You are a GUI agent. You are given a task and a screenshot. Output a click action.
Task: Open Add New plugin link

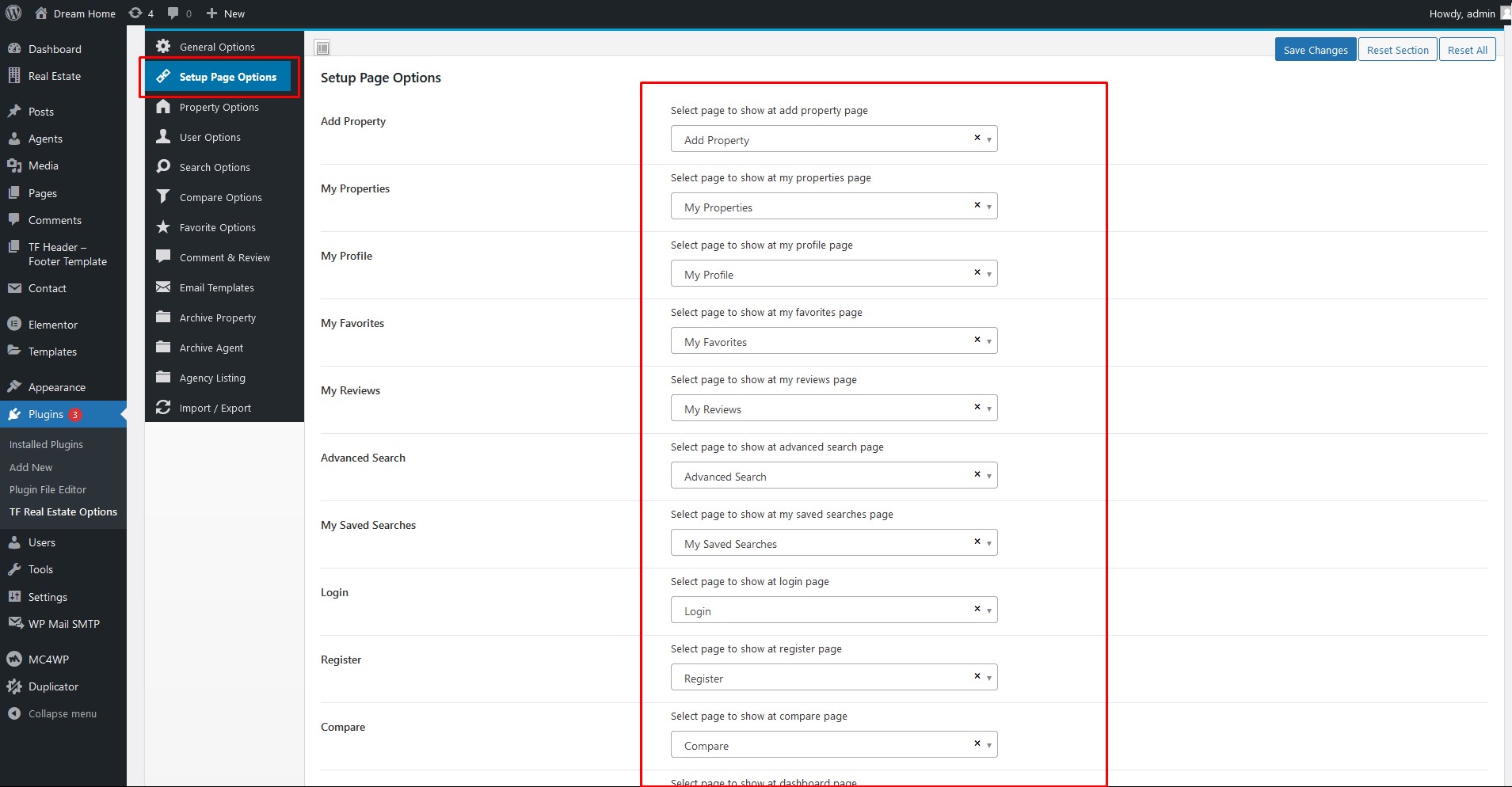coord(31,467)
